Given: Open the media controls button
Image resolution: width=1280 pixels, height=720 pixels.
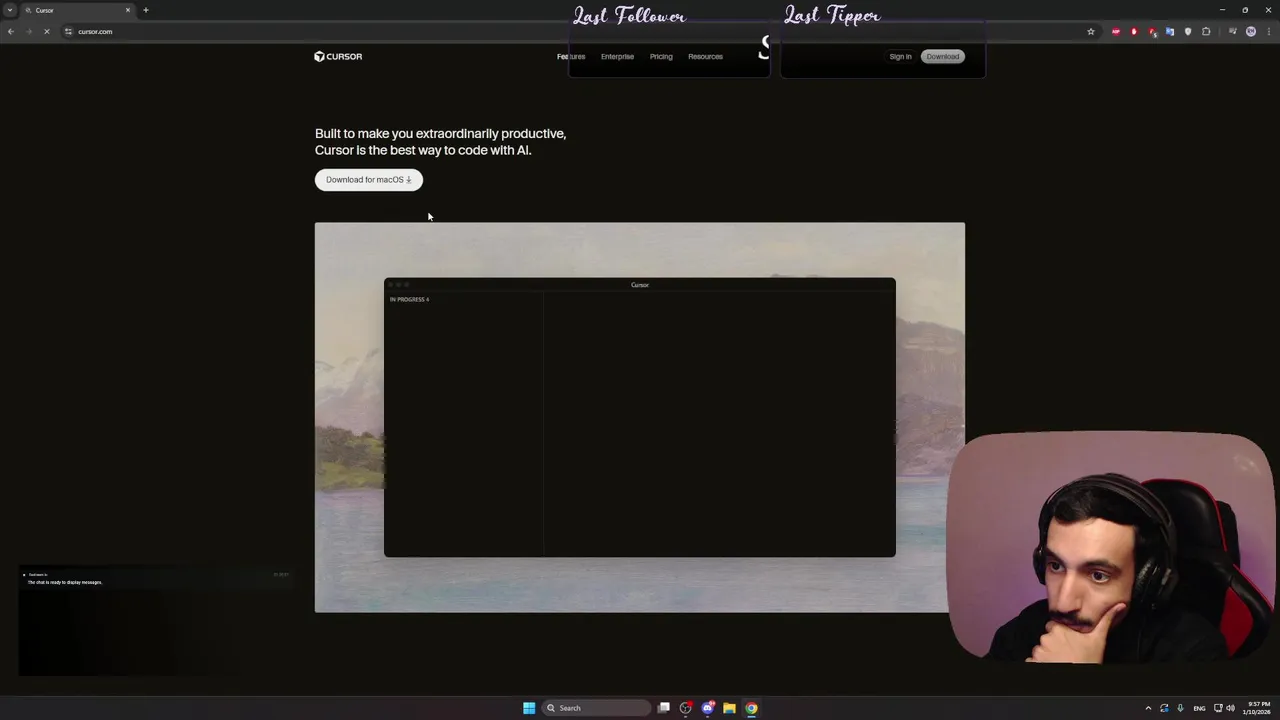Looking at the screenshot, I should tap(1233, 31).
